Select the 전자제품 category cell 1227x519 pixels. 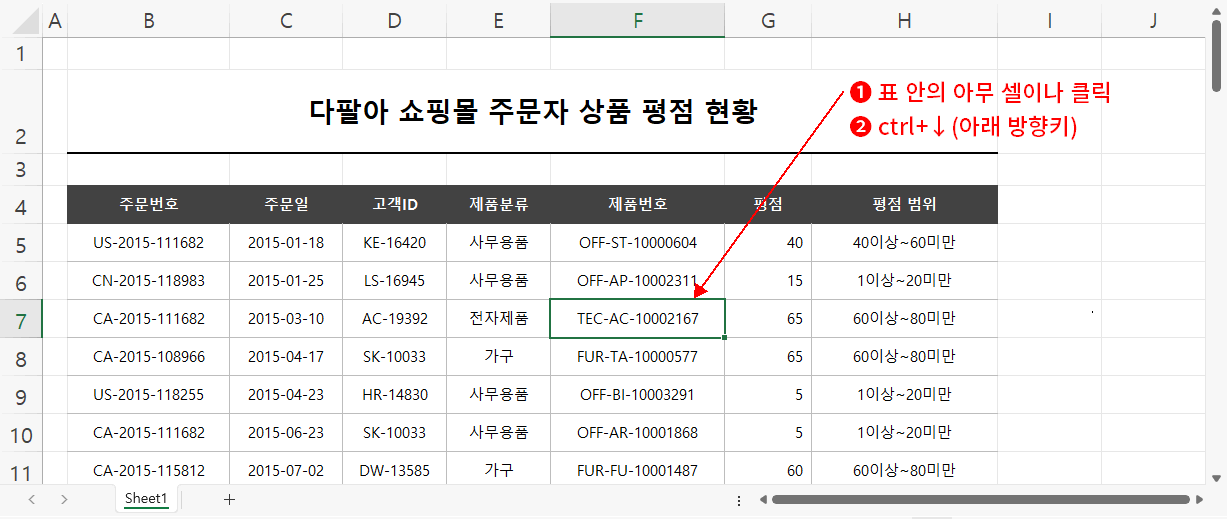point(498,319)
